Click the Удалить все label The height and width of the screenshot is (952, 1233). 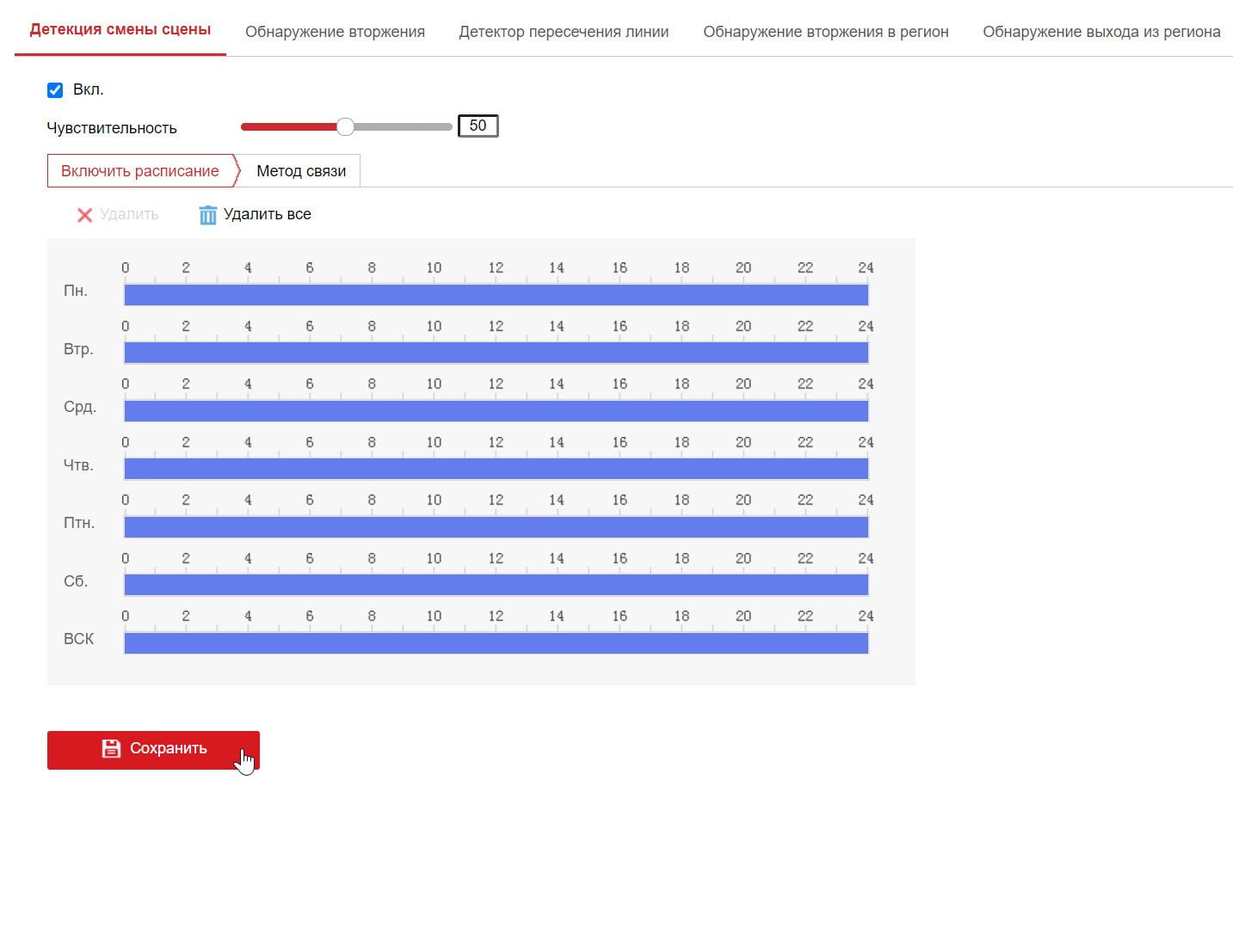[x=267, y=214]
